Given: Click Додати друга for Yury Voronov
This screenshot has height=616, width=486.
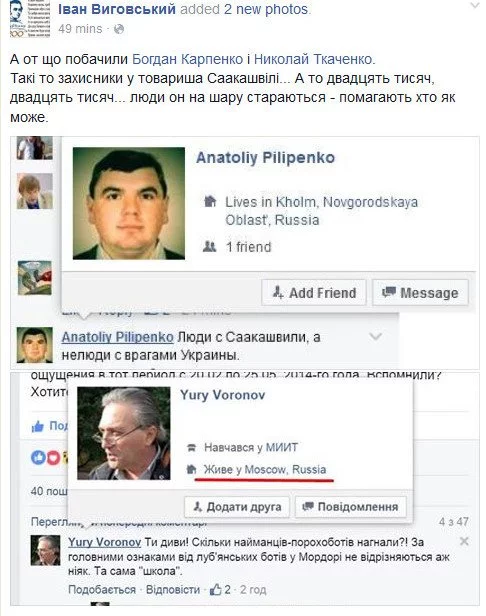Looking at the screenshot, I should click(x=237, y=507).
